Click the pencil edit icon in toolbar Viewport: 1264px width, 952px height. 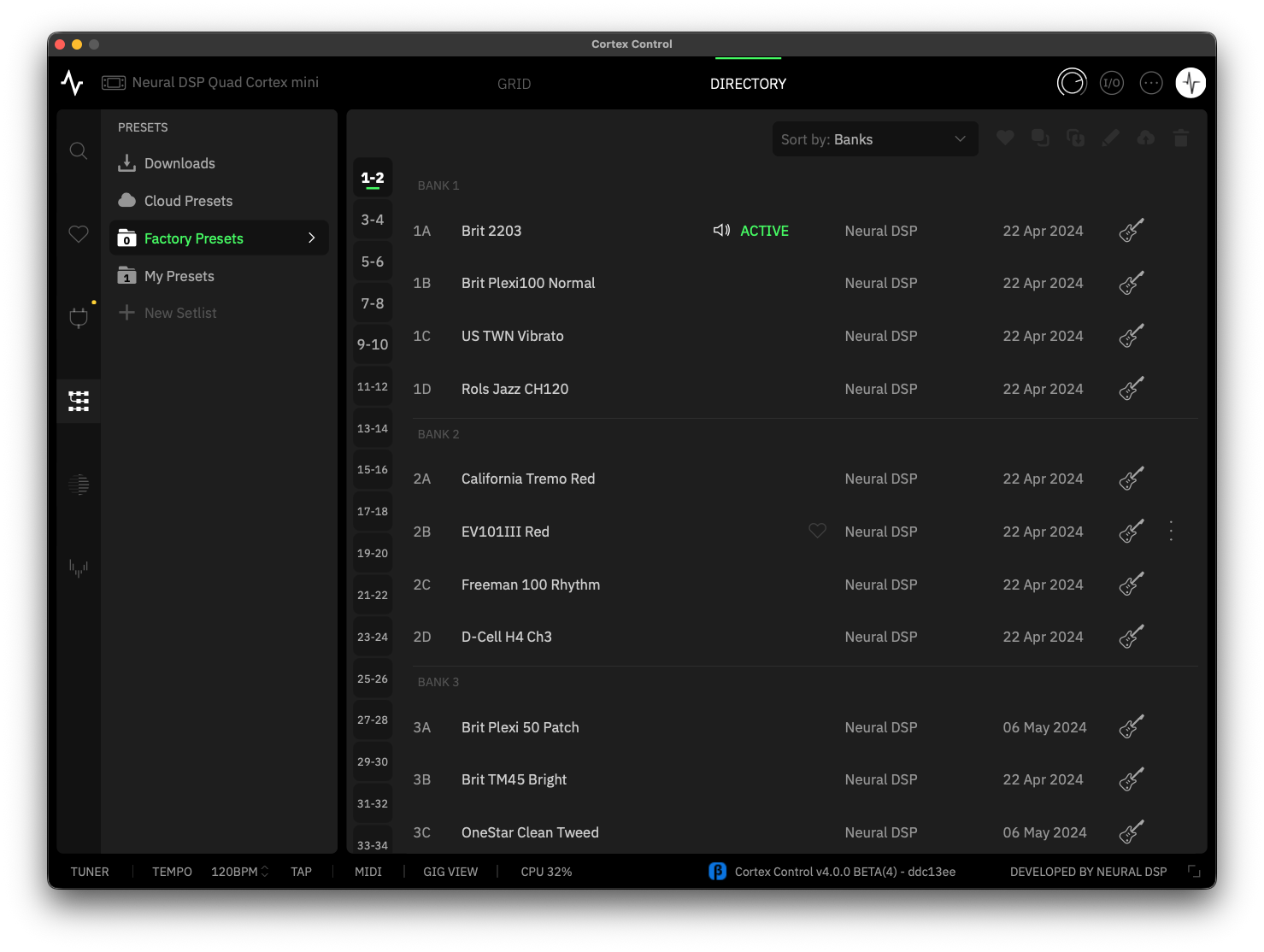[x=1110, y=138]
